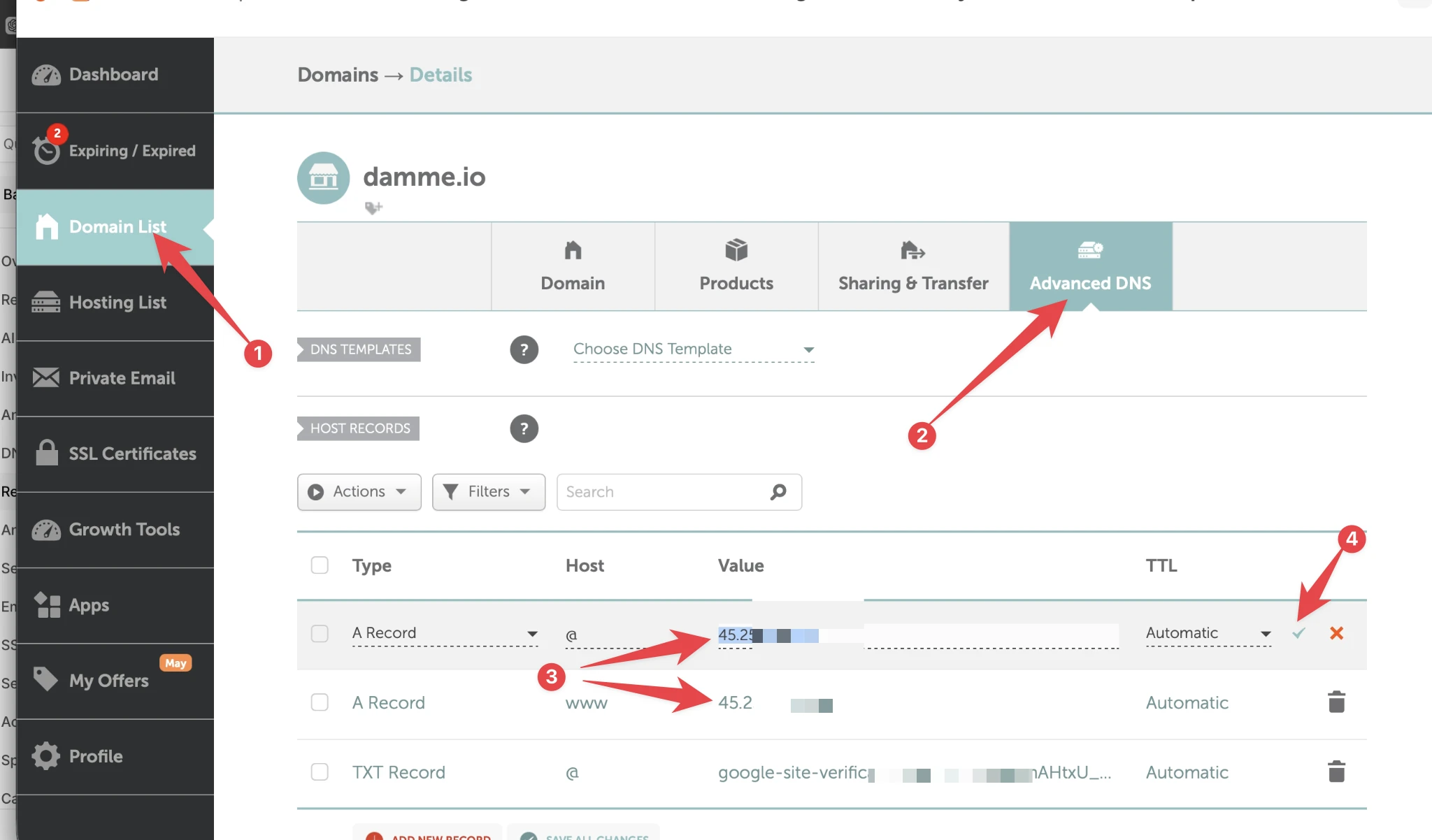Click the damme.io storefront icon
This screenshot has height=840, width=1432.
[x=323, y=178]
